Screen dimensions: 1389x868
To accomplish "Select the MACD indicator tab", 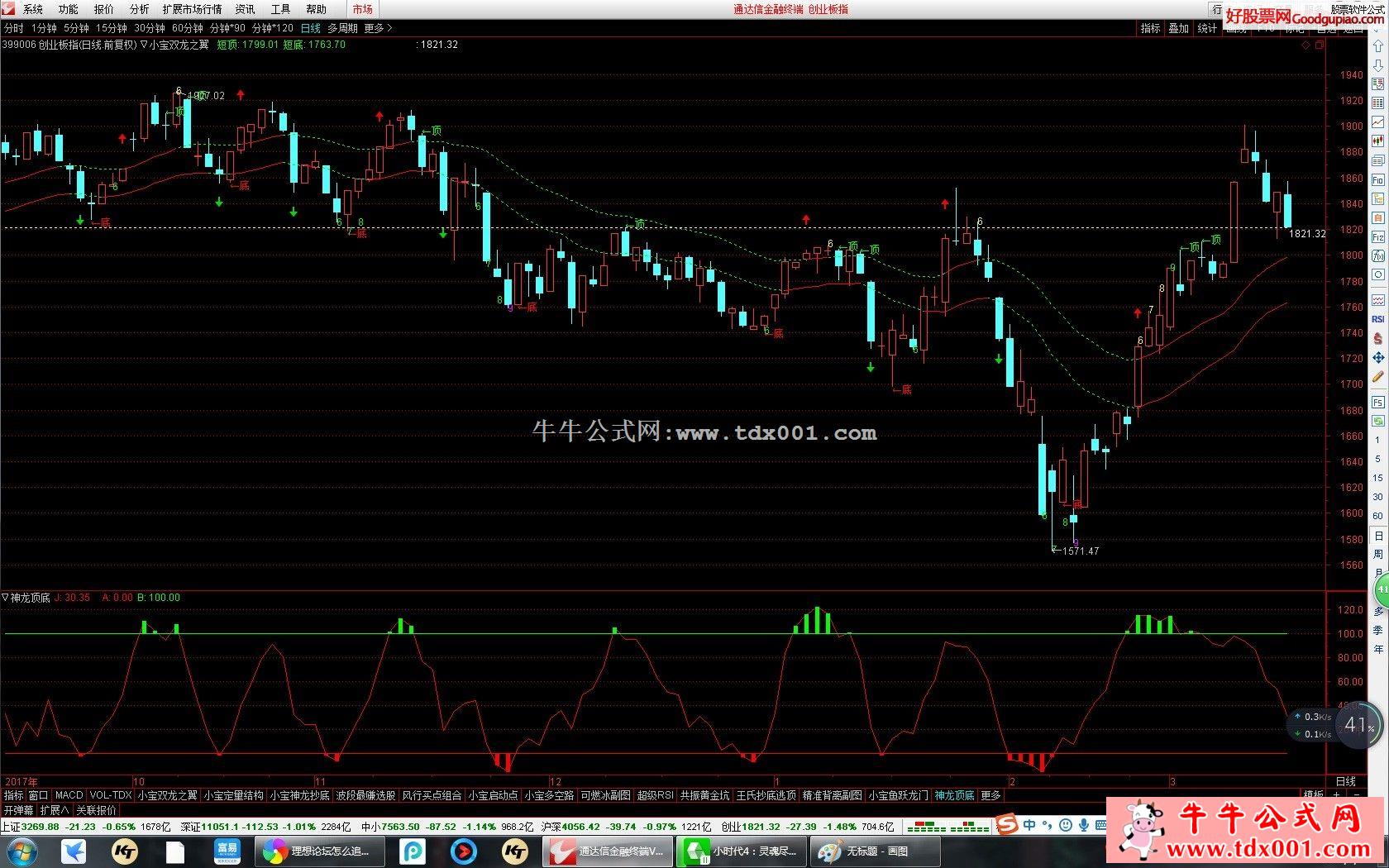I will coord(69,795).
